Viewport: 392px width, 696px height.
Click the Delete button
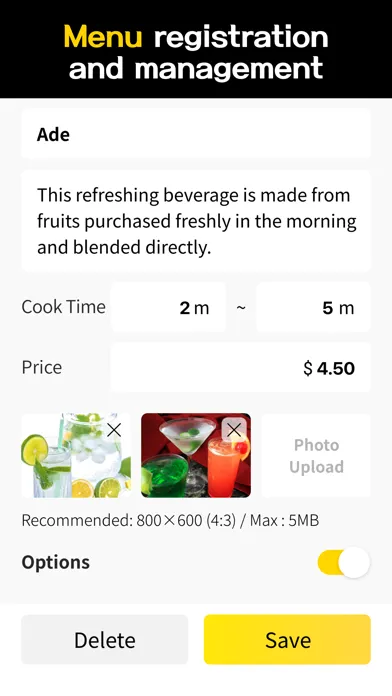coord(105,640)
